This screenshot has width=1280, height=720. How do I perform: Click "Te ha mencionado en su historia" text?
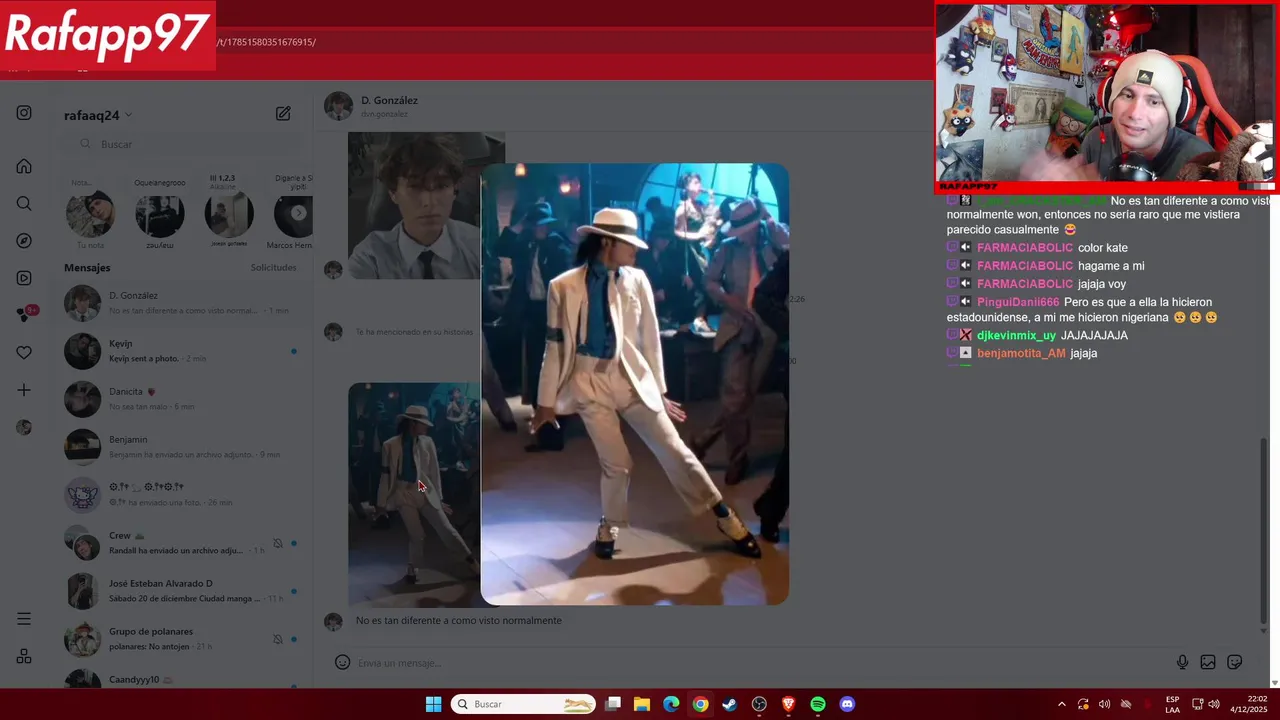[414, 332]
